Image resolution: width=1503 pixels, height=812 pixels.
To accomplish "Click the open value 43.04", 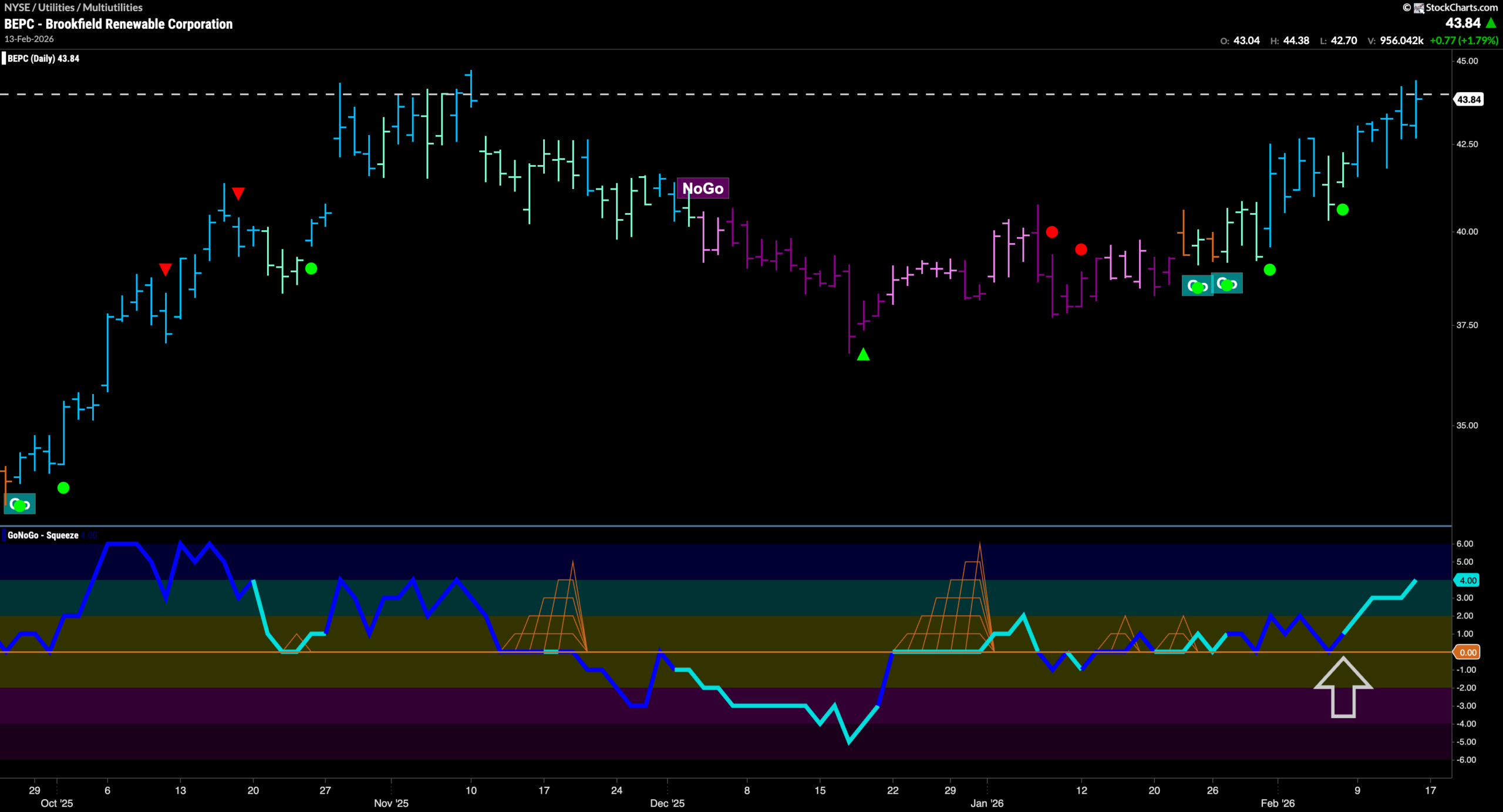I will coord(1246,41).
